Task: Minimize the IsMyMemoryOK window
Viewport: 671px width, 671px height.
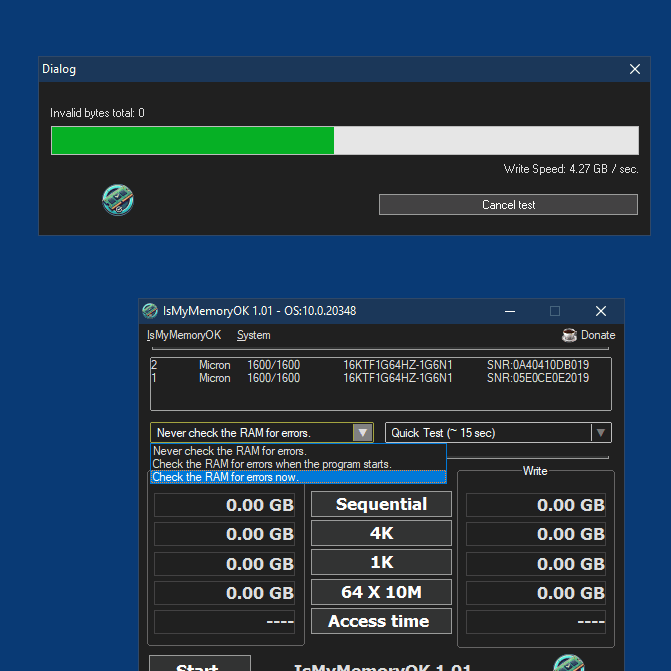Action: click(x=510, y=311)
